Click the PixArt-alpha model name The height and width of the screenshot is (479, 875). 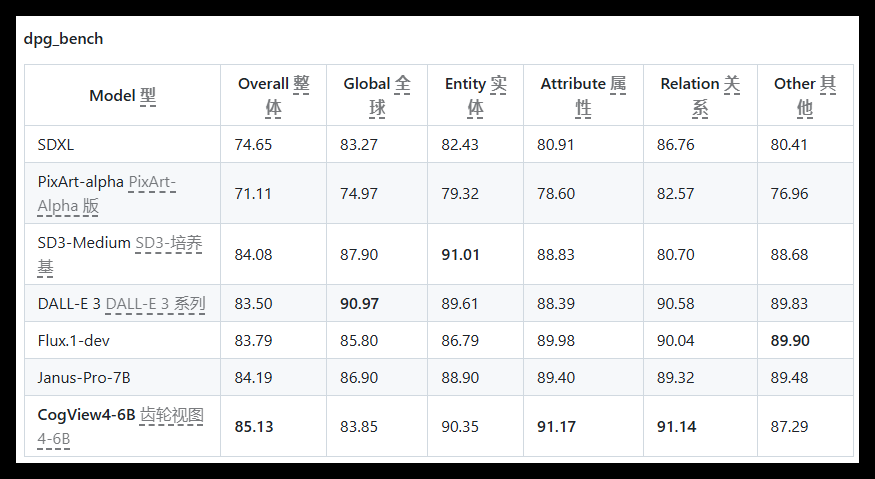coord(80,182)
